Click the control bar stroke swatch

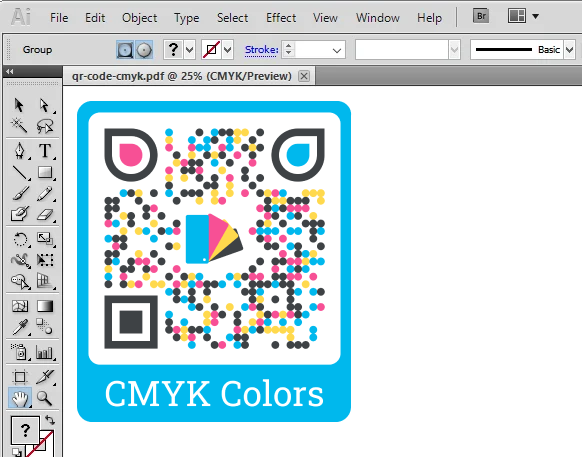point(212,50)
